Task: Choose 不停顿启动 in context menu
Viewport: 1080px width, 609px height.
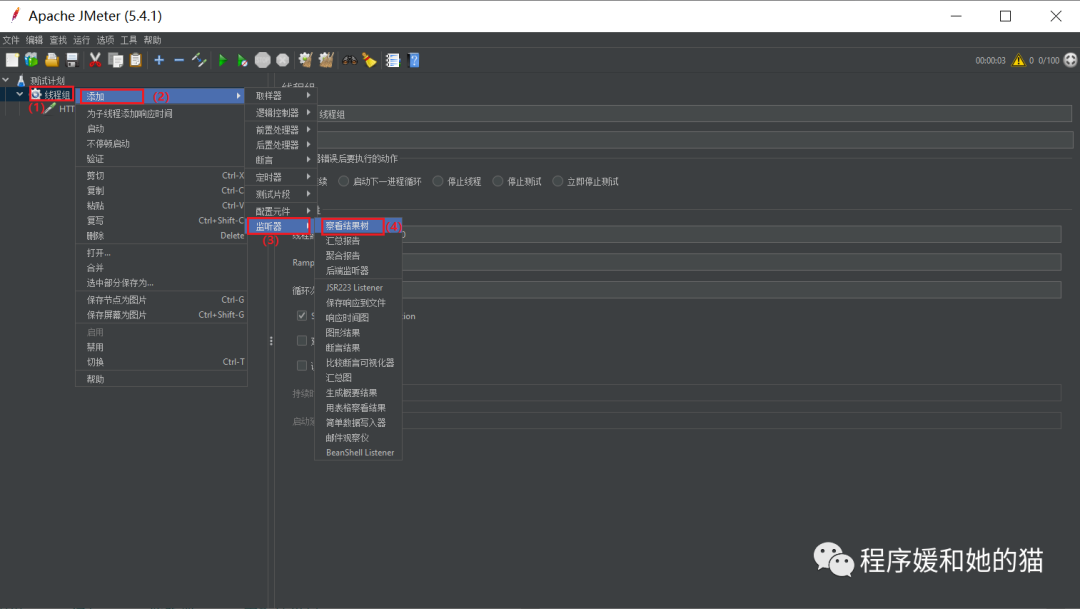Action: (161, 143)
